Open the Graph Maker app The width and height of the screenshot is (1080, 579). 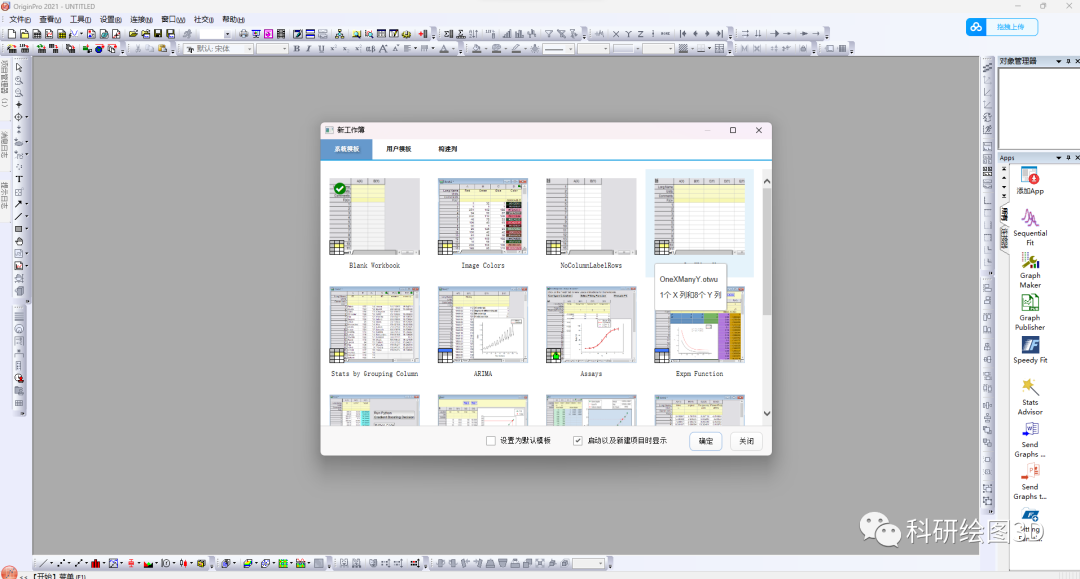[1030, 270]
